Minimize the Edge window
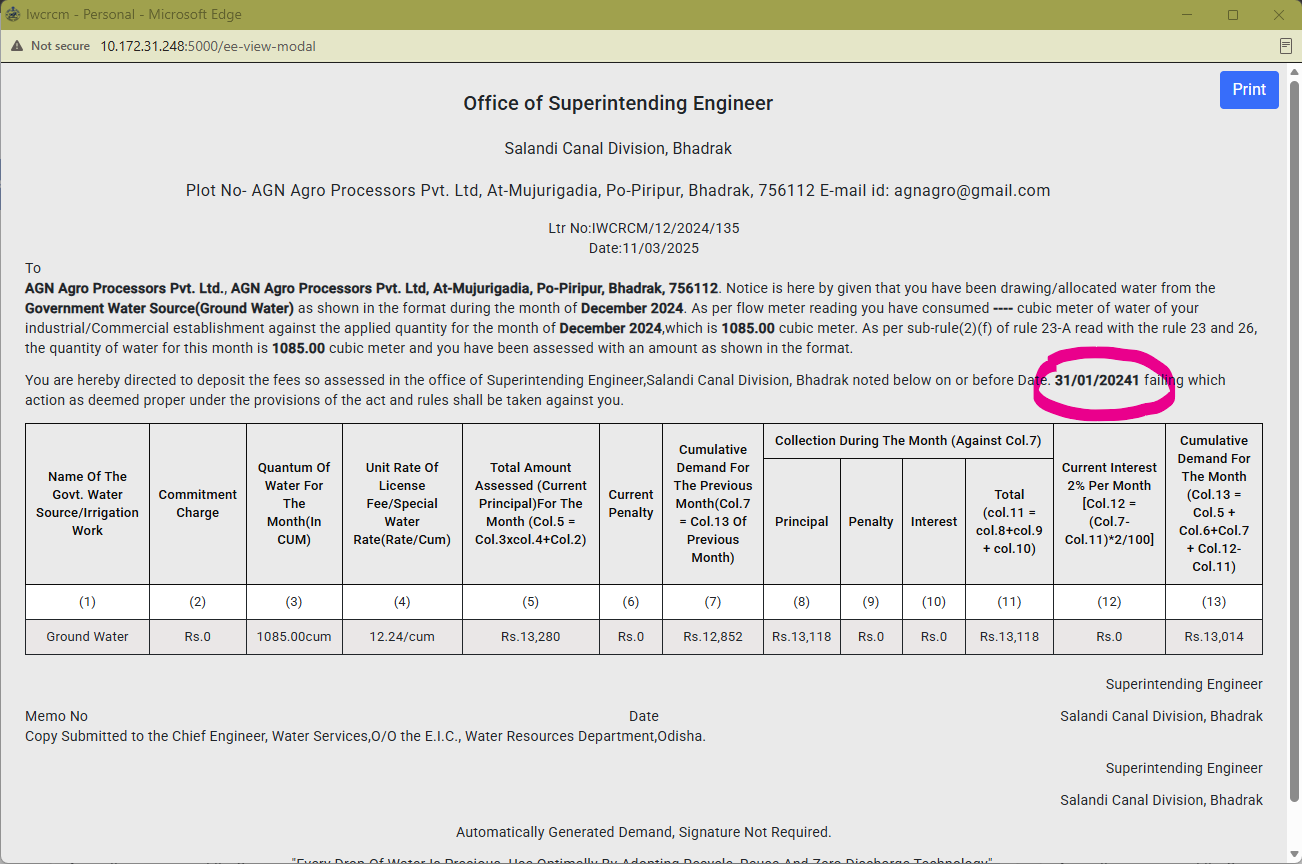Image resolution: width=1302 pixels, height=864 pixels. [x=1186, y=15]
